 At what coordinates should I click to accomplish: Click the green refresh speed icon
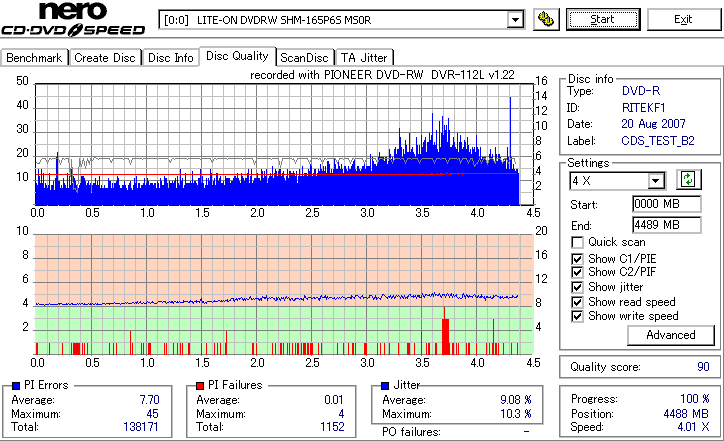point(688,179)
